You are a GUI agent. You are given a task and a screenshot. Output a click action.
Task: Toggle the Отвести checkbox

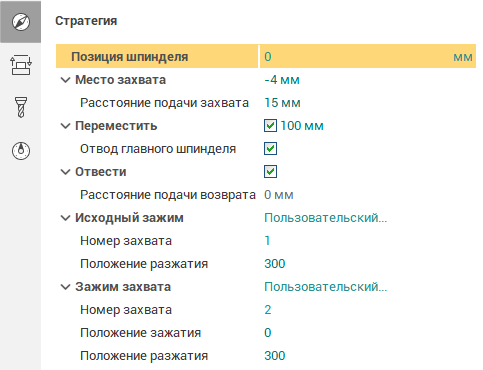270,172
